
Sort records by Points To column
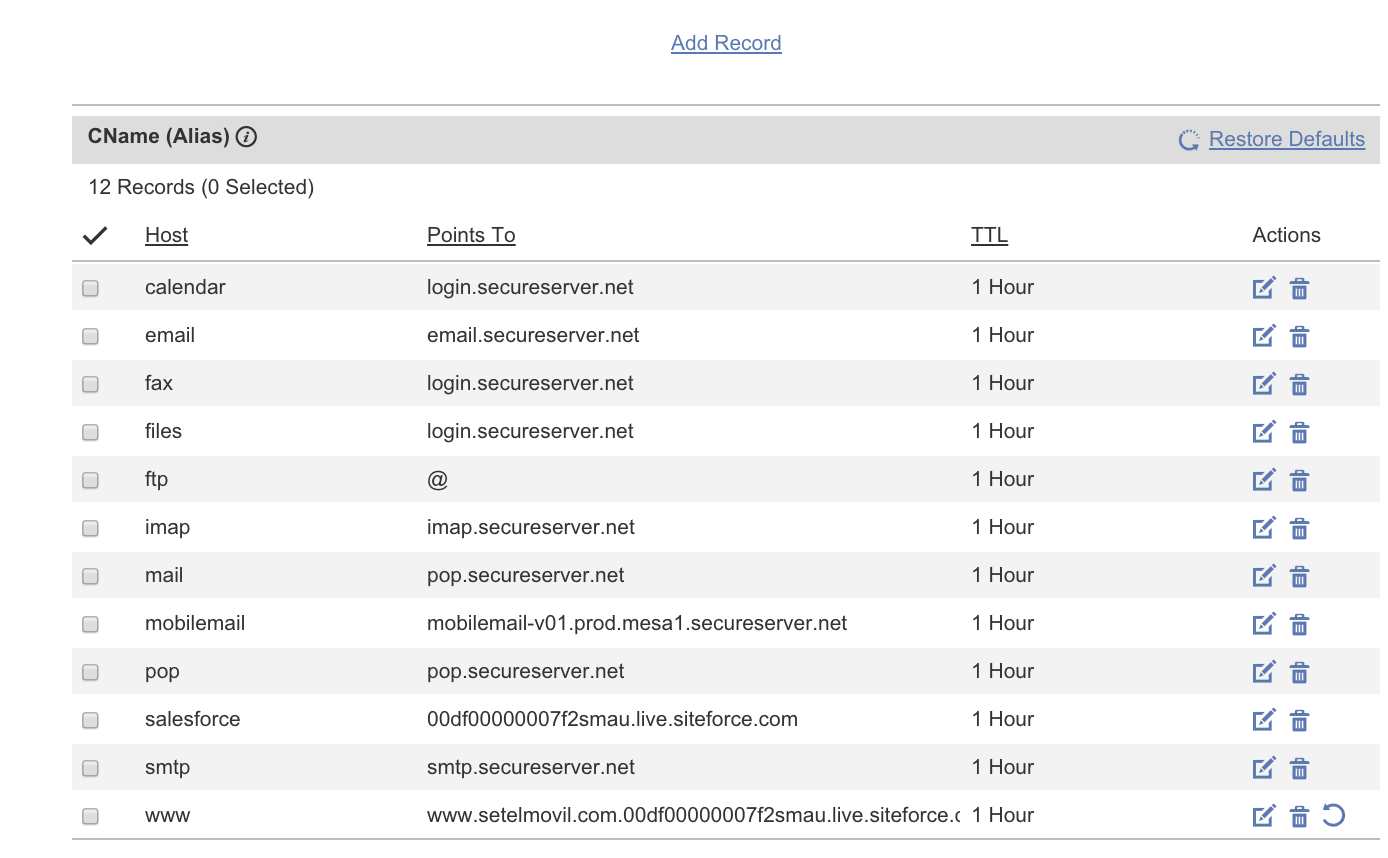tap(471, 235)
